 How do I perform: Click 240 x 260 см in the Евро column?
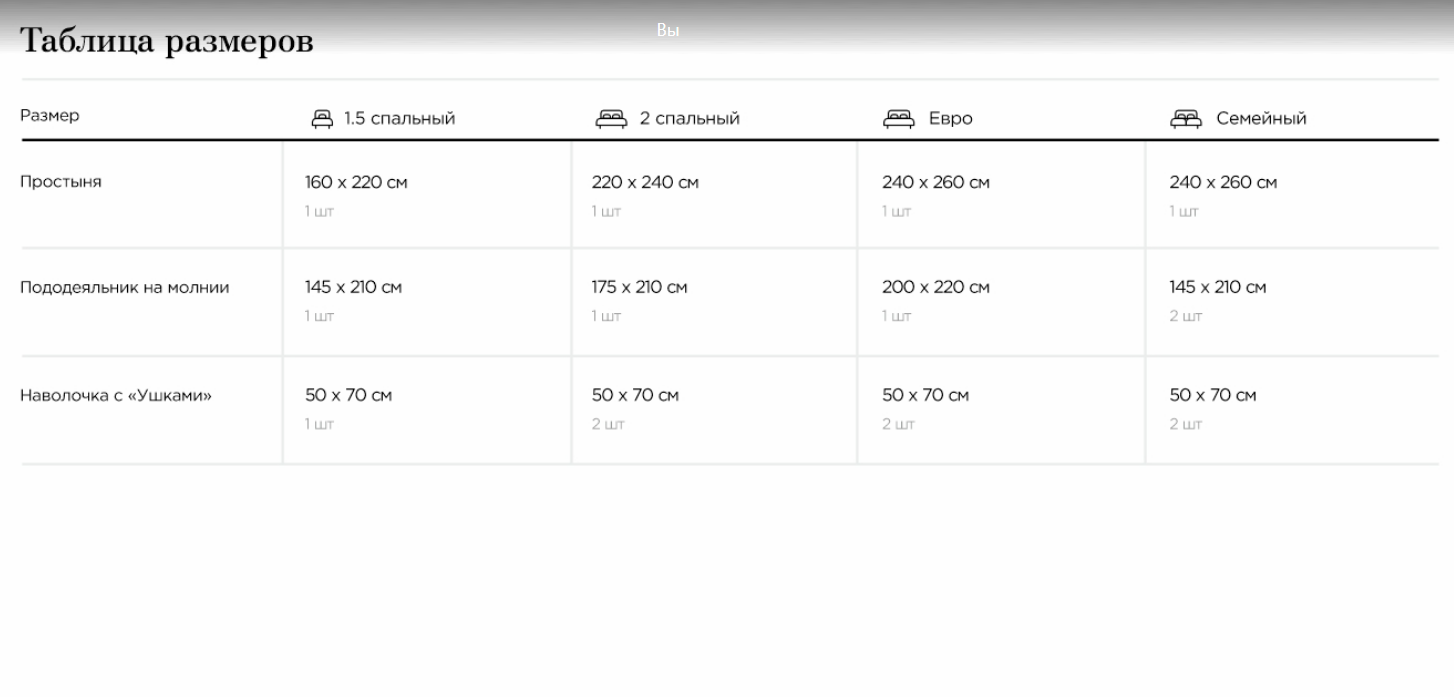(x=935, y=183)
